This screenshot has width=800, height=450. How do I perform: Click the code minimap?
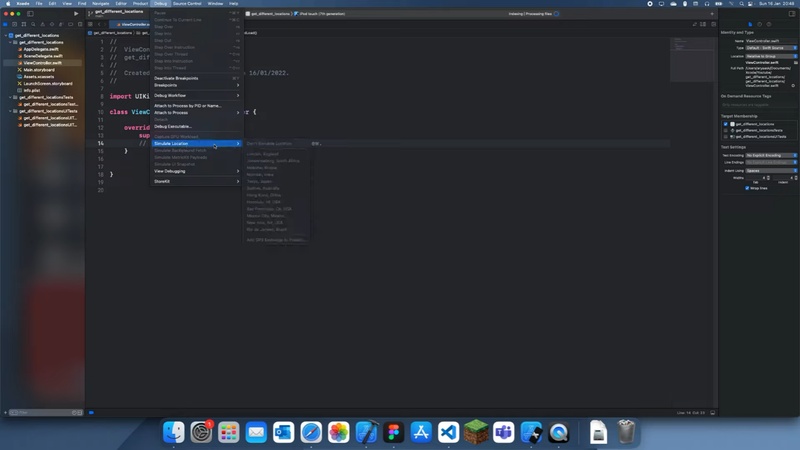(692, 59)
